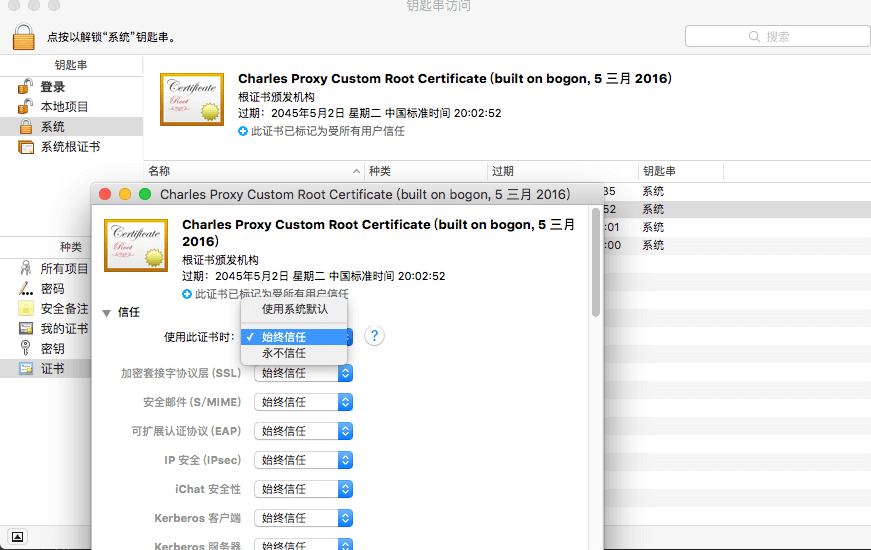Click the search field
Image resolution: width=871 pixels, height=550 pixels.
778,37
